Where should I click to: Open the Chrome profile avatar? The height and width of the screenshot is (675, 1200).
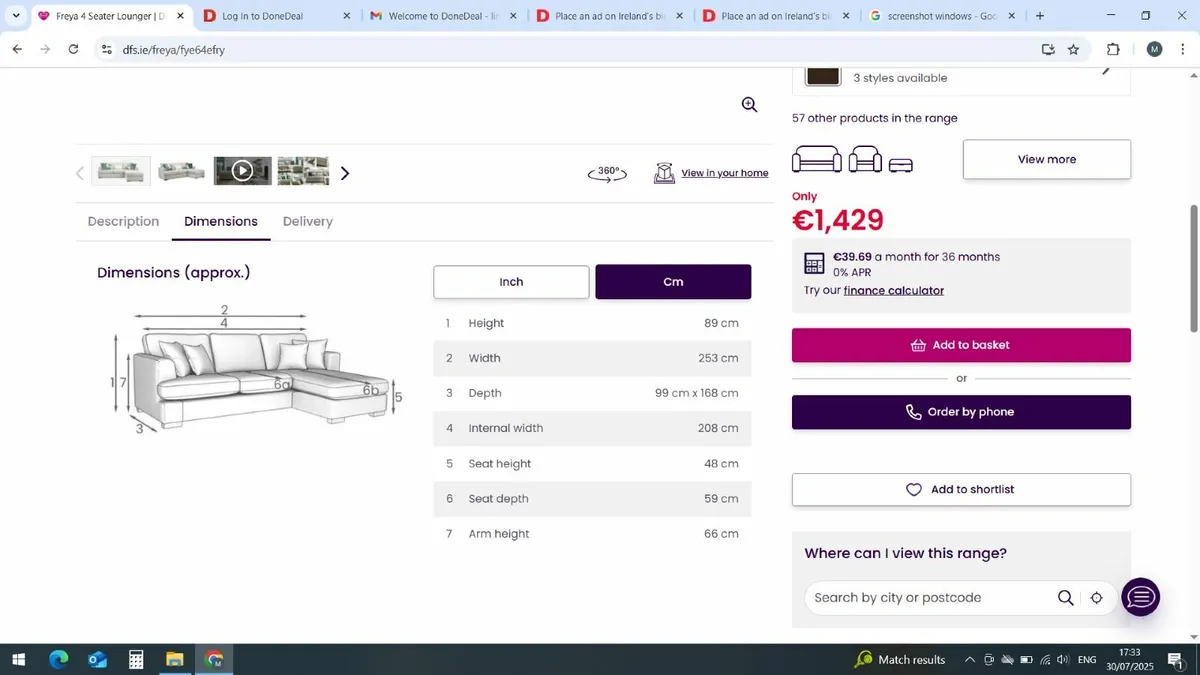[x=1154, y=49]
